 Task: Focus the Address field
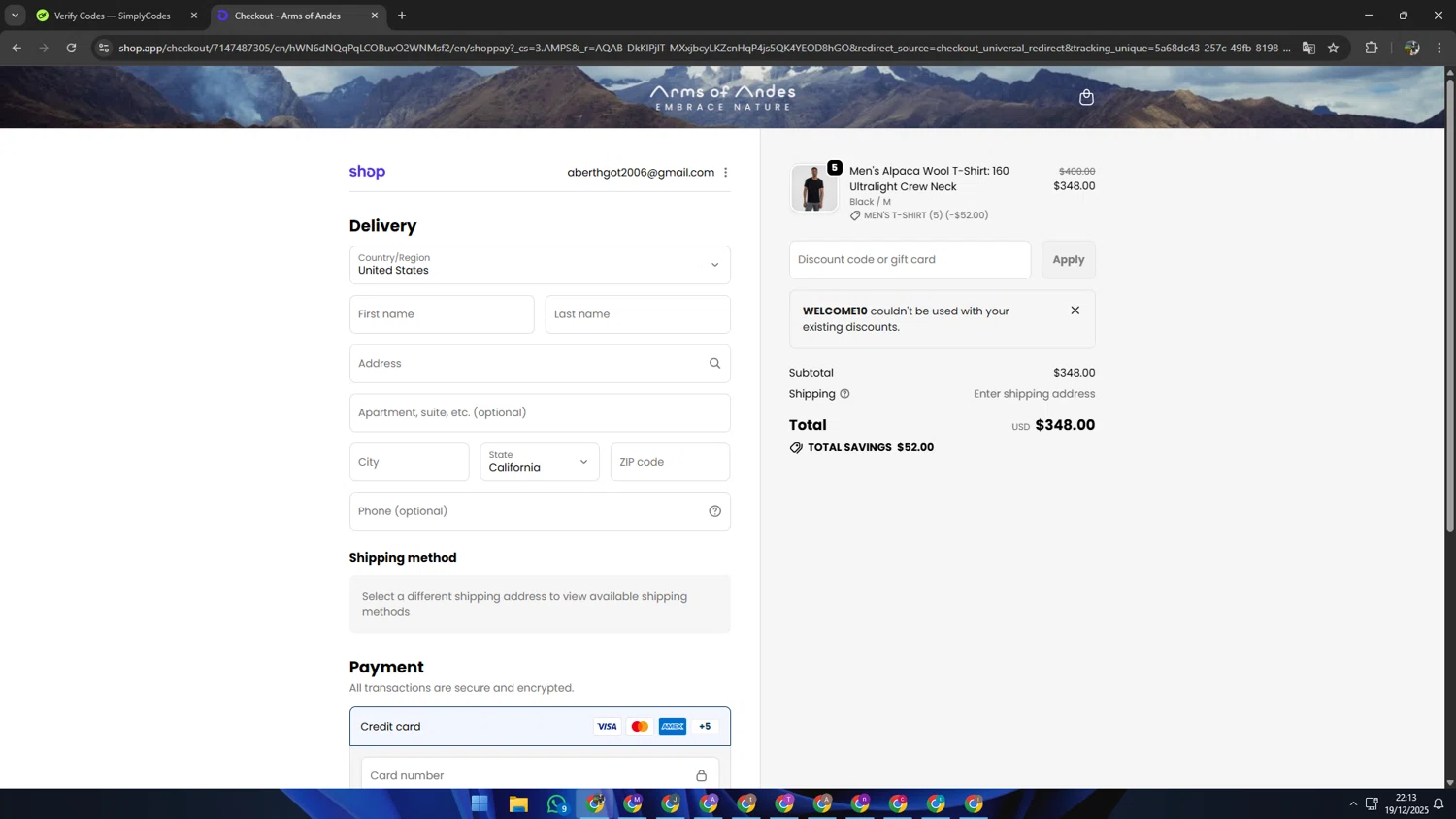pos(540,364)
